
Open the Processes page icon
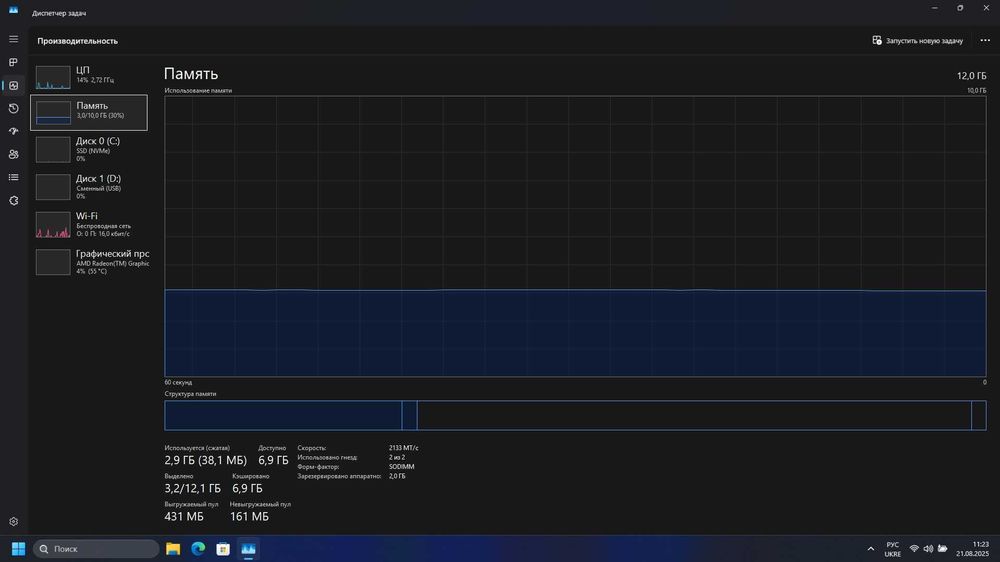click(13, 63)
